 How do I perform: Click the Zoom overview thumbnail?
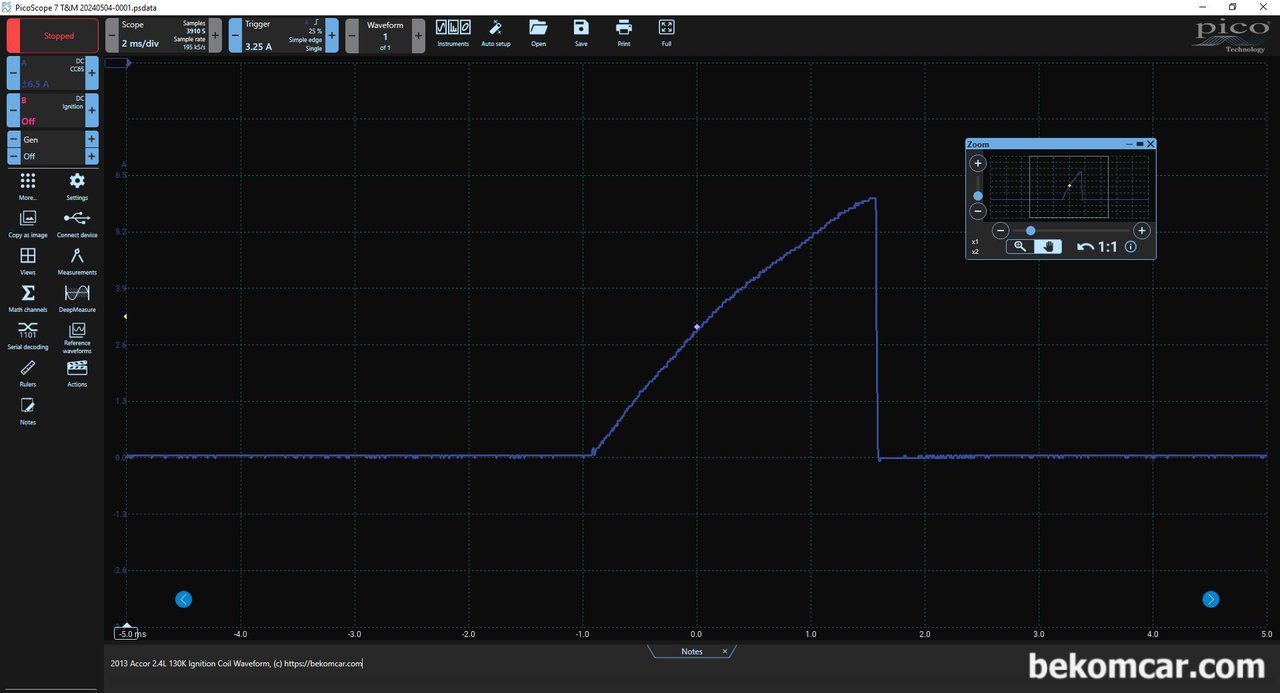point(1069,187)
